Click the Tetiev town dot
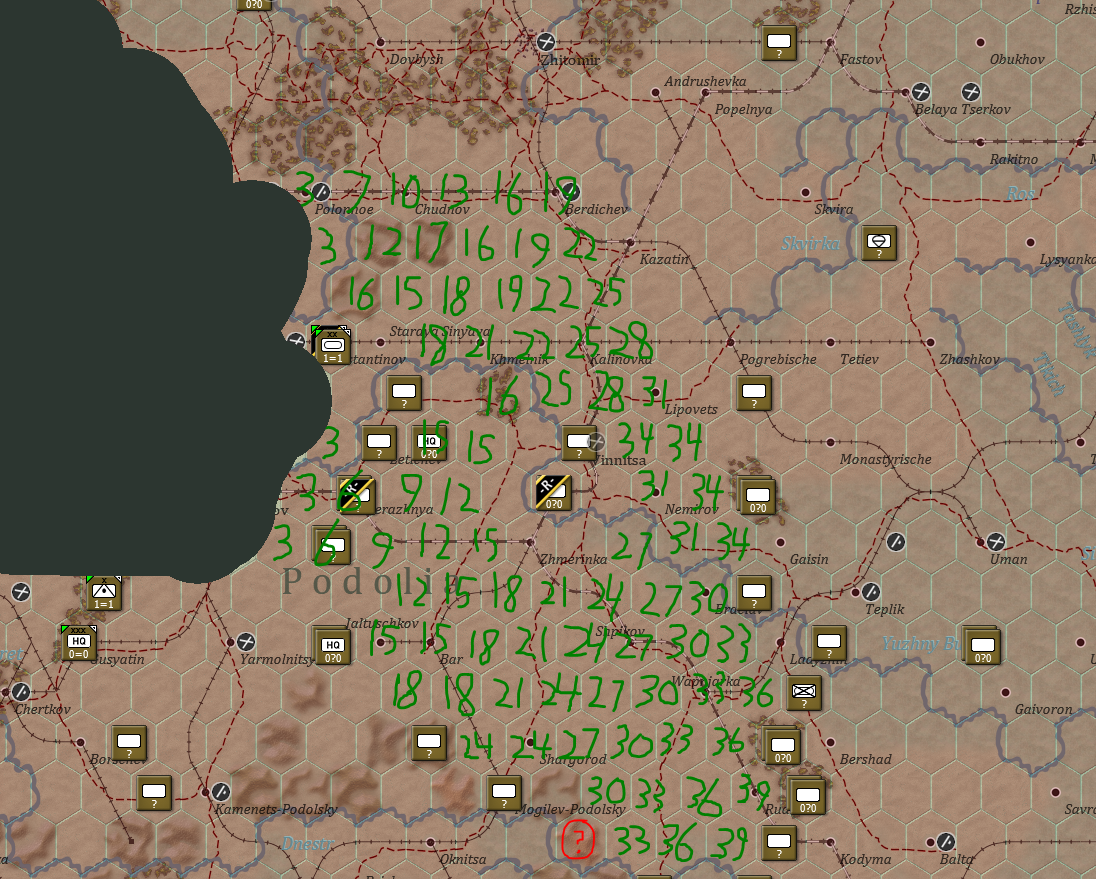Image resolution: width=1096 pixels, height=879 pixels. [x=830, y=342]
